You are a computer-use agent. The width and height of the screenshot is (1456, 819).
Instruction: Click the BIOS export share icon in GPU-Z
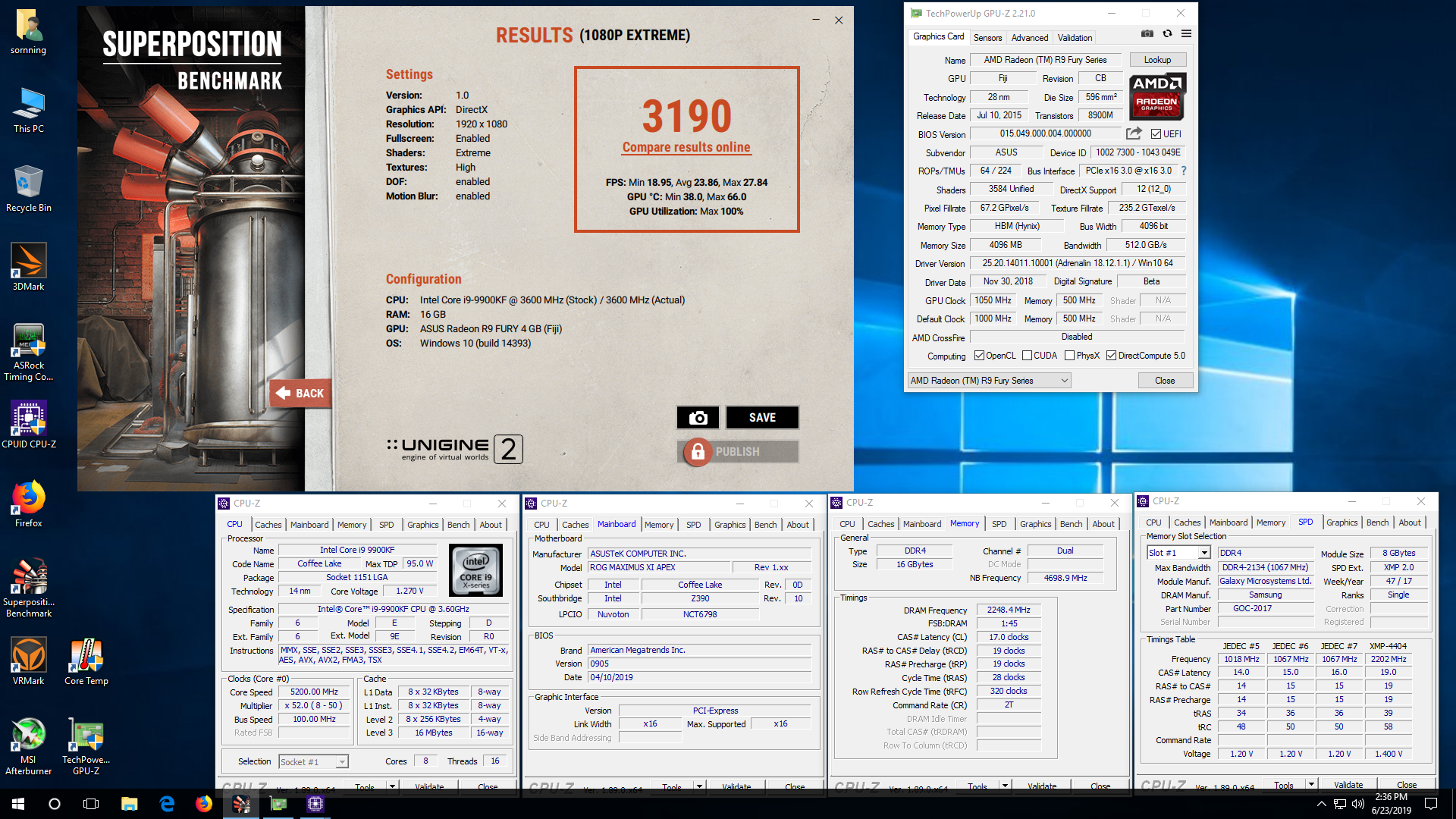tap(1134, 133)
